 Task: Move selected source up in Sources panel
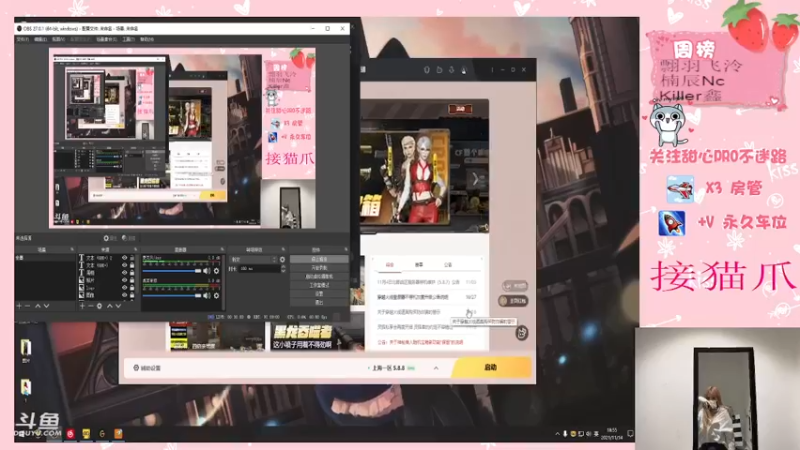[109, 306]
